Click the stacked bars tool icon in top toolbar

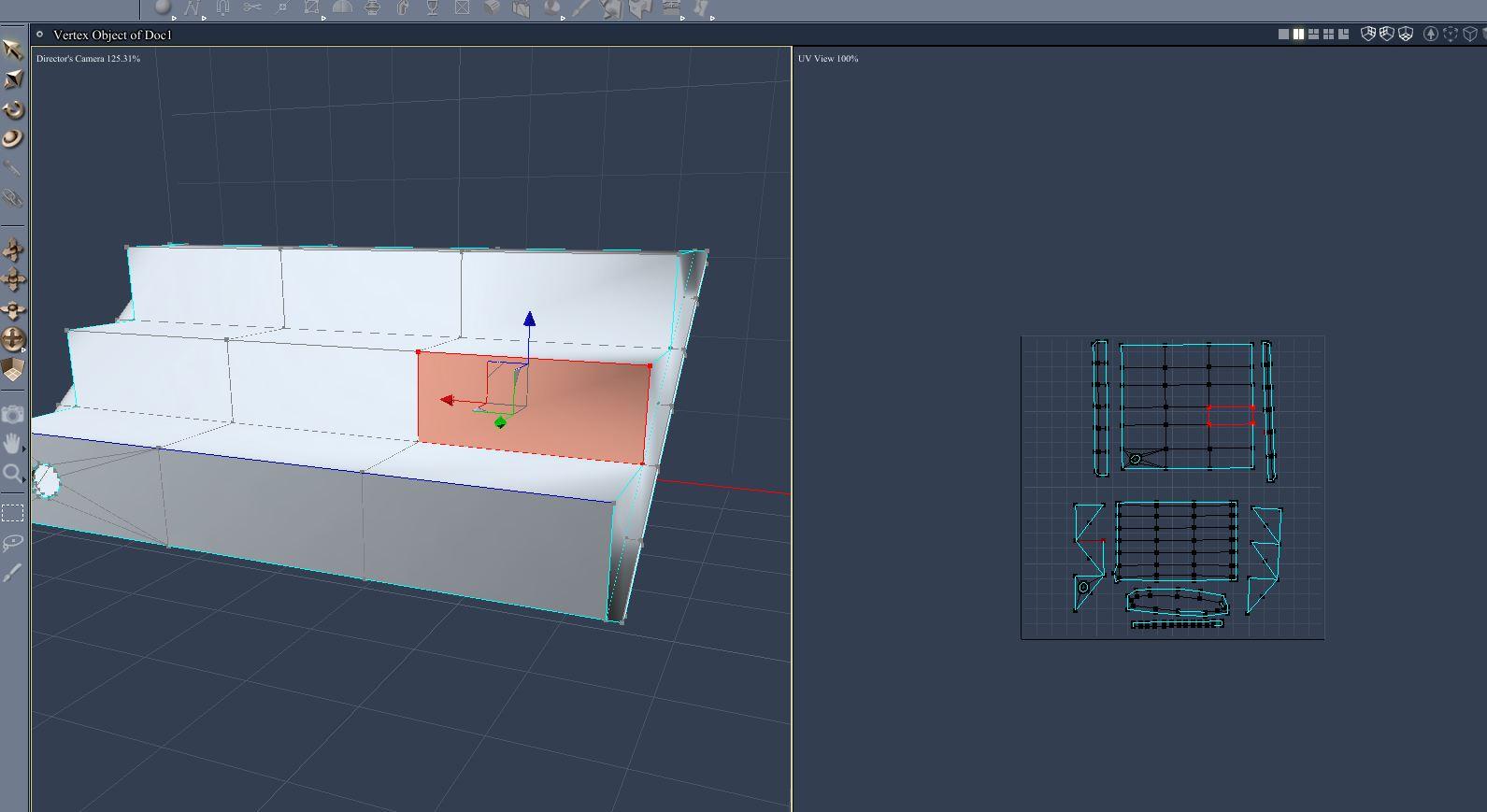tap(671, 8)
